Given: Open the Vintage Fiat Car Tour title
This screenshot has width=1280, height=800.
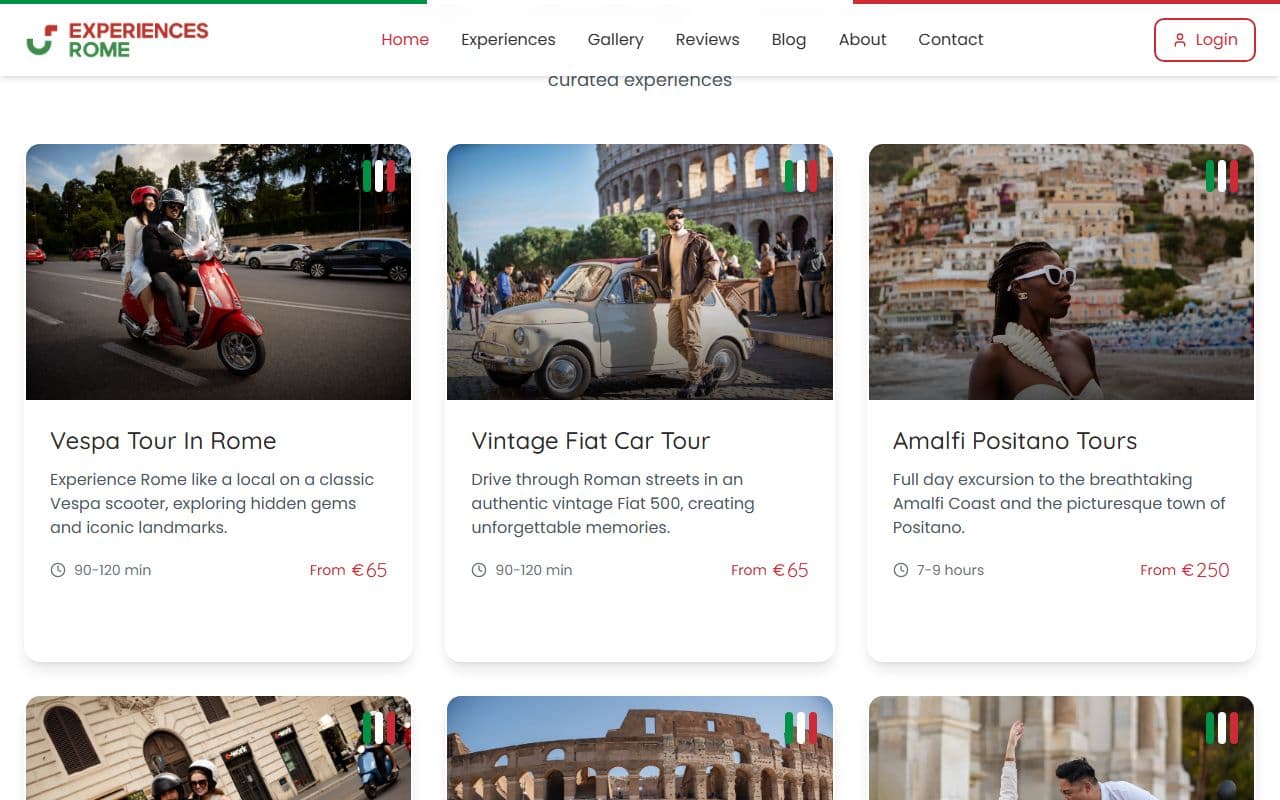Looking at the screenshot, I should coord(591,441).
